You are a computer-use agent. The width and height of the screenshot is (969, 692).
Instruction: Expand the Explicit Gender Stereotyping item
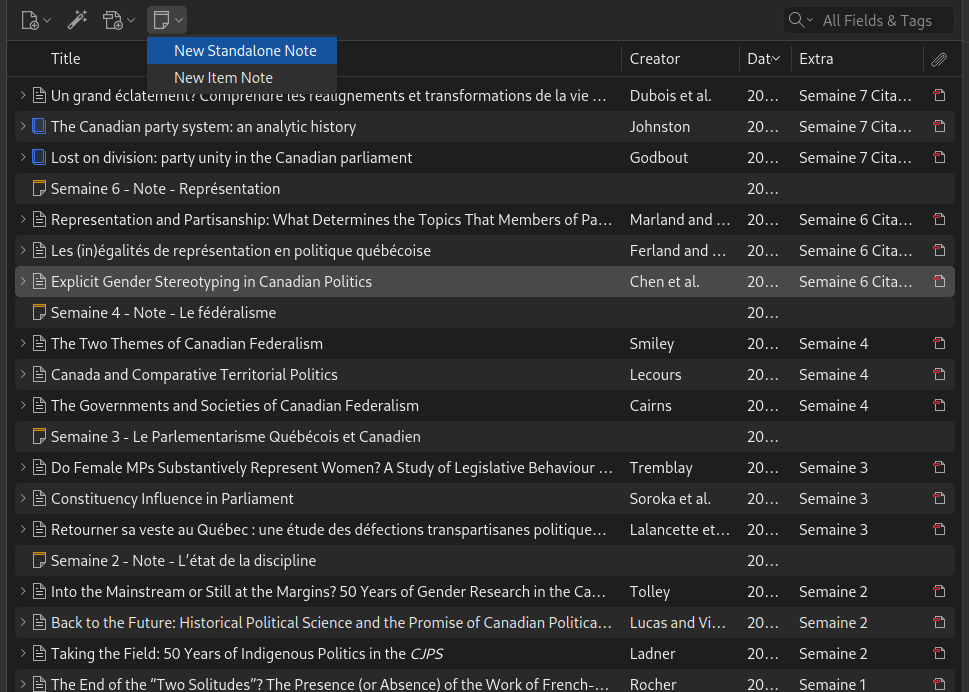[x=23, y=282]
